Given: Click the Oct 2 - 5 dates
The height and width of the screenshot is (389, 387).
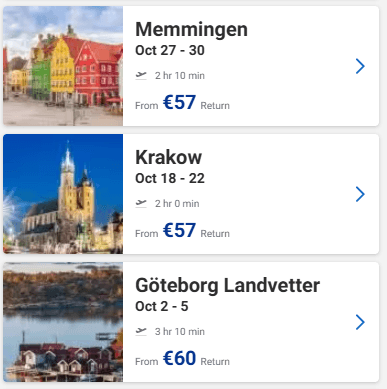Looking at the screenshot, I should point(162,306).
